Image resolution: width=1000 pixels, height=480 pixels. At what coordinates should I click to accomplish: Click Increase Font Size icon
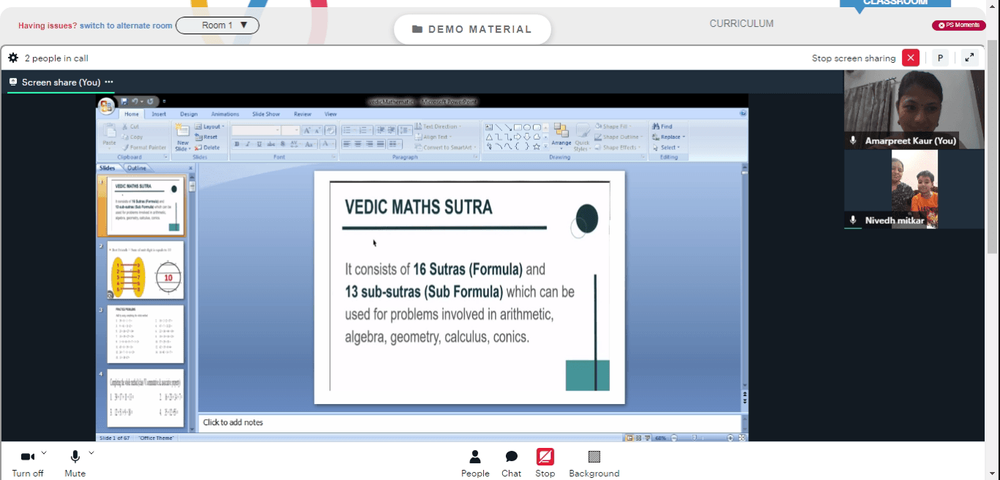[x=306, y=130]
